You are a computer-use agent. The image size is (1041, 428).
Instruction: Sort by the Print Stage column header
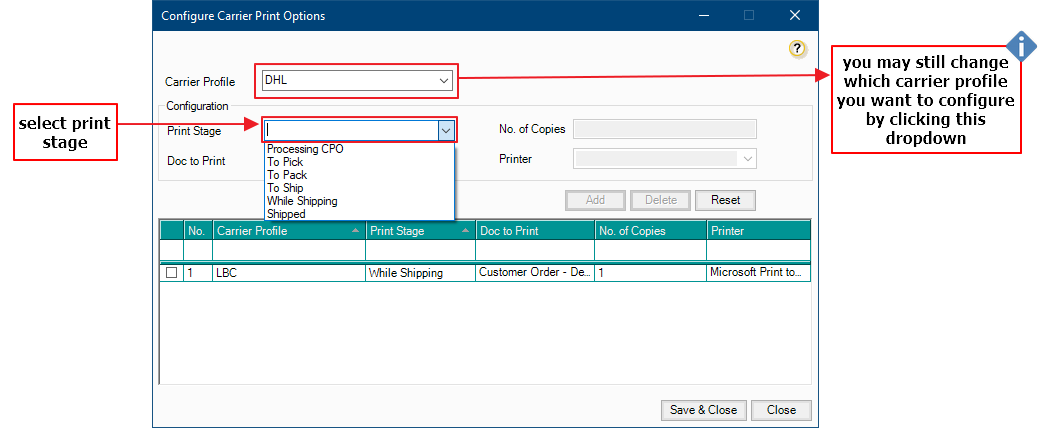tap(420, 231)
